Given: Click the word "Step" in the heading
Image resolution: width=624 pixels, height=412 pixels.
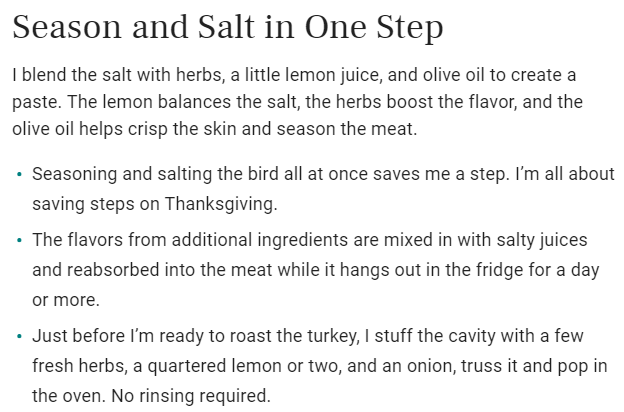Looking at the screenshot, I should point(410,28).
